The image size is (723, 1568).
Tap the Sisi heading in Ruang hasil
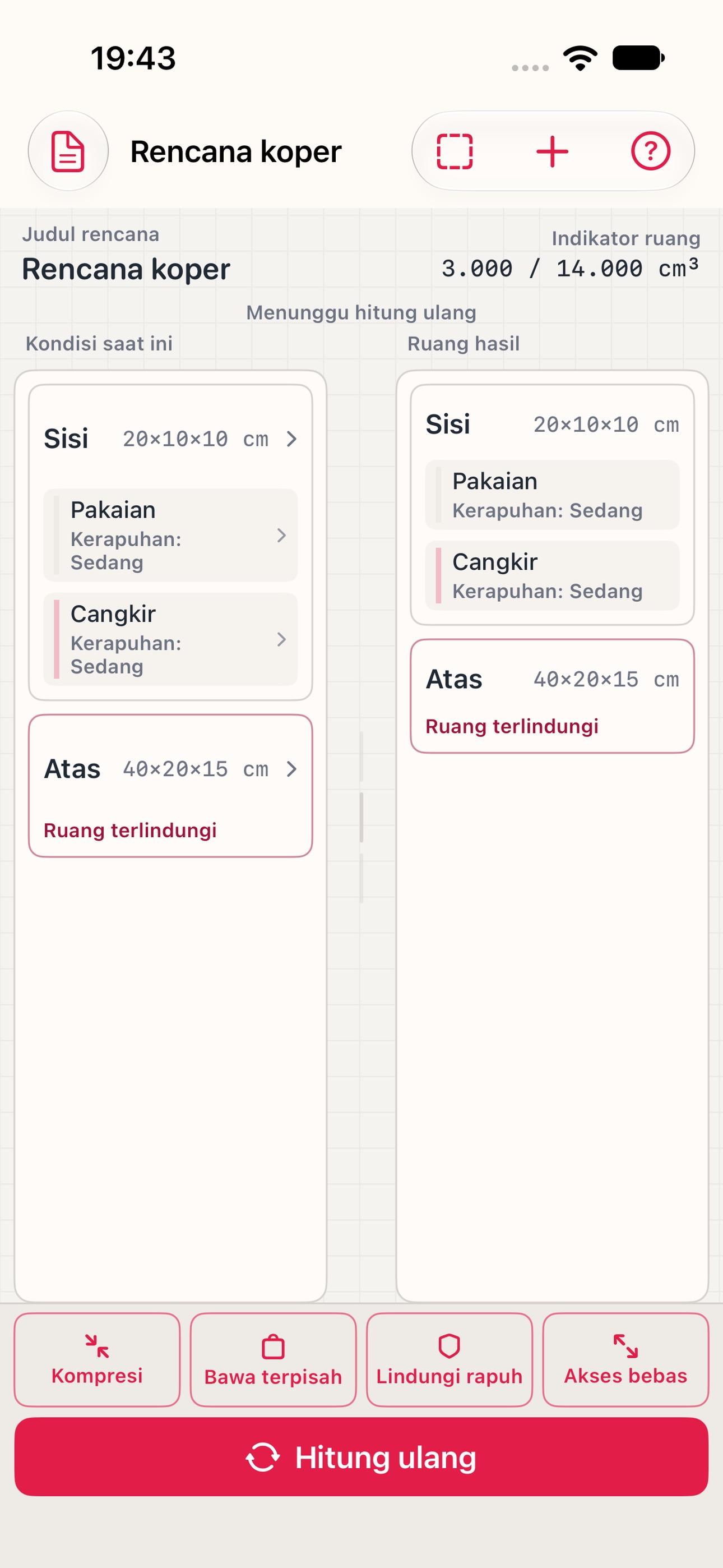click(448, 425)
